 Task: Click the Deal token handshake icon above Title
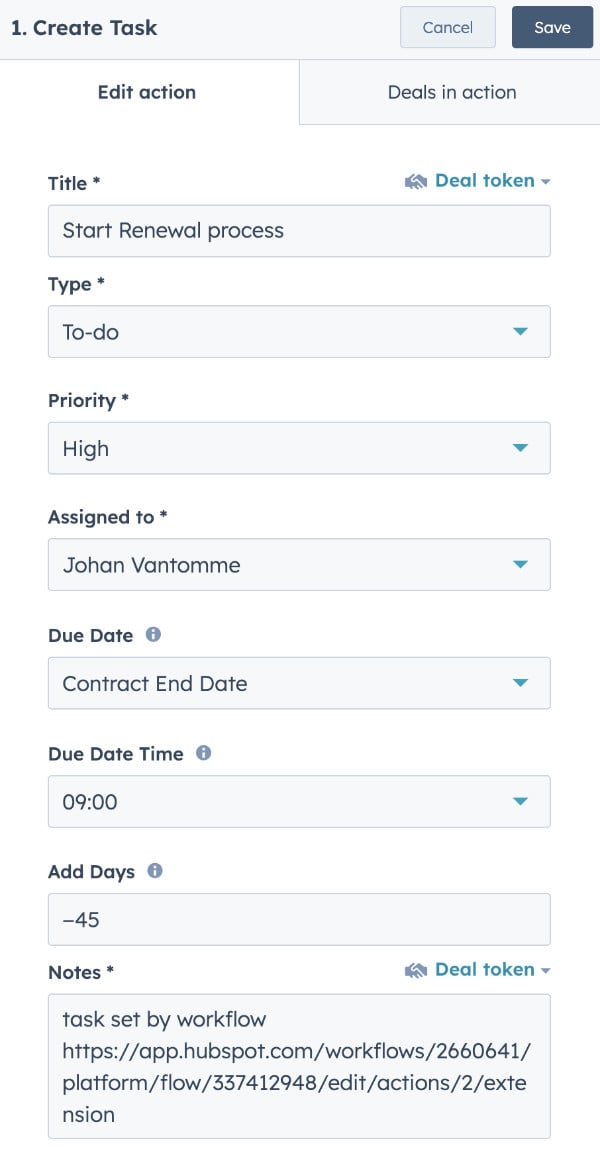tap(416, 181)
